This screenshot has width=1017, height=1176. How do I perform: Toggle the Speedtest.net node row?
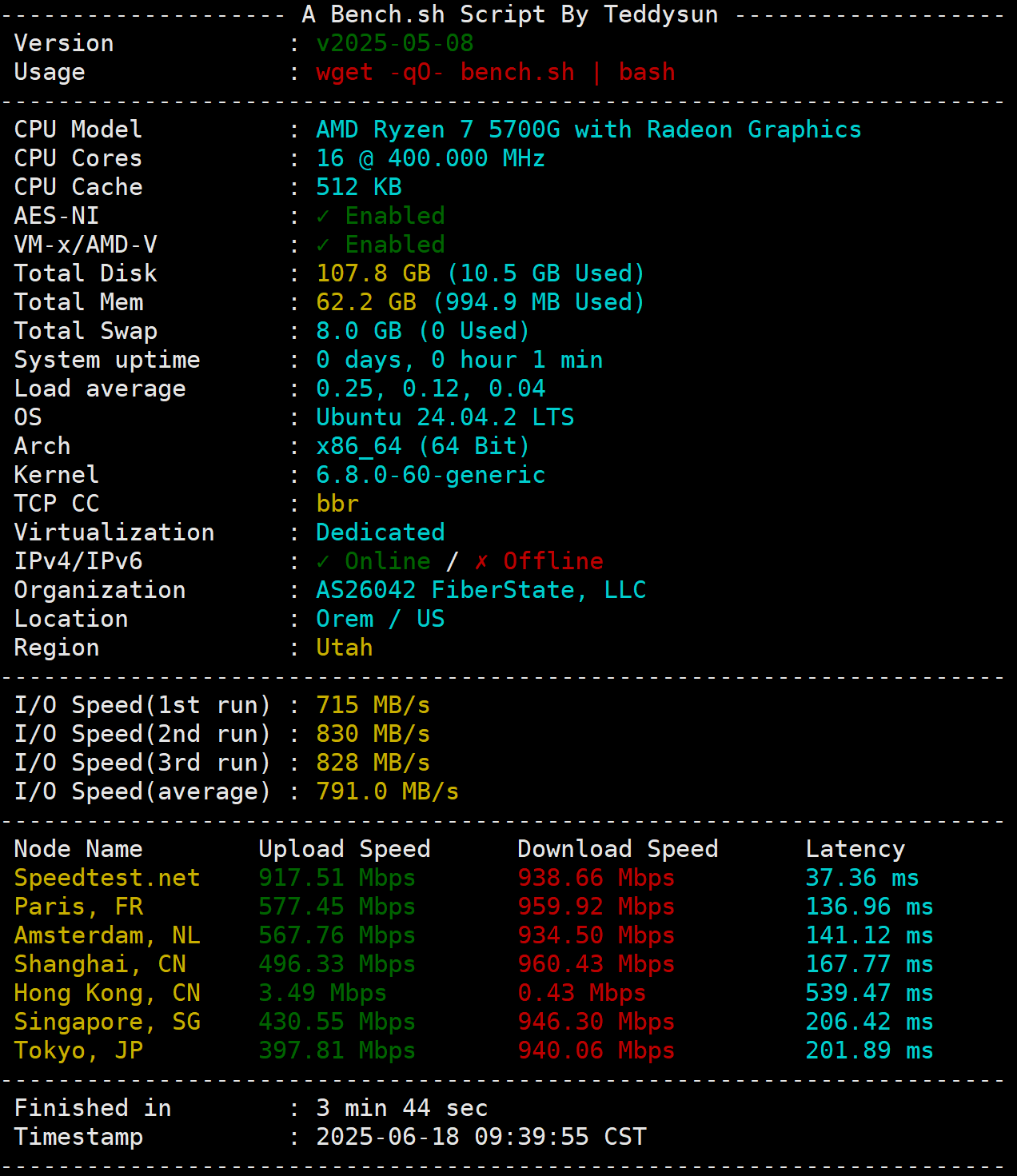pos(107,877)
